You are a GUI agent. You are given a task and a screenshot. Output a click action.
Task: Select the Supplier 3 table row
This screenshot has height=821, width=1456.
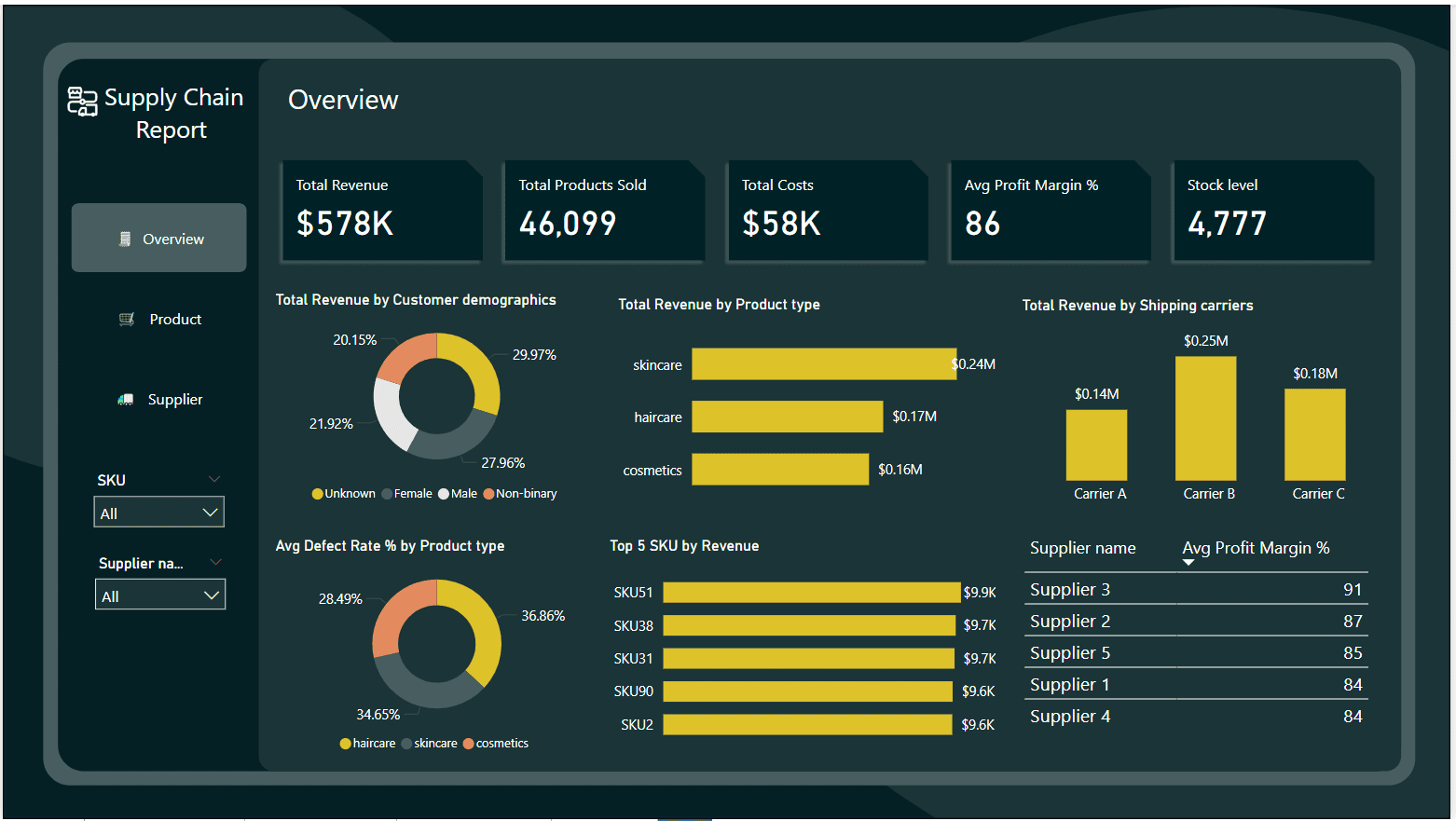click(1195, 590)
